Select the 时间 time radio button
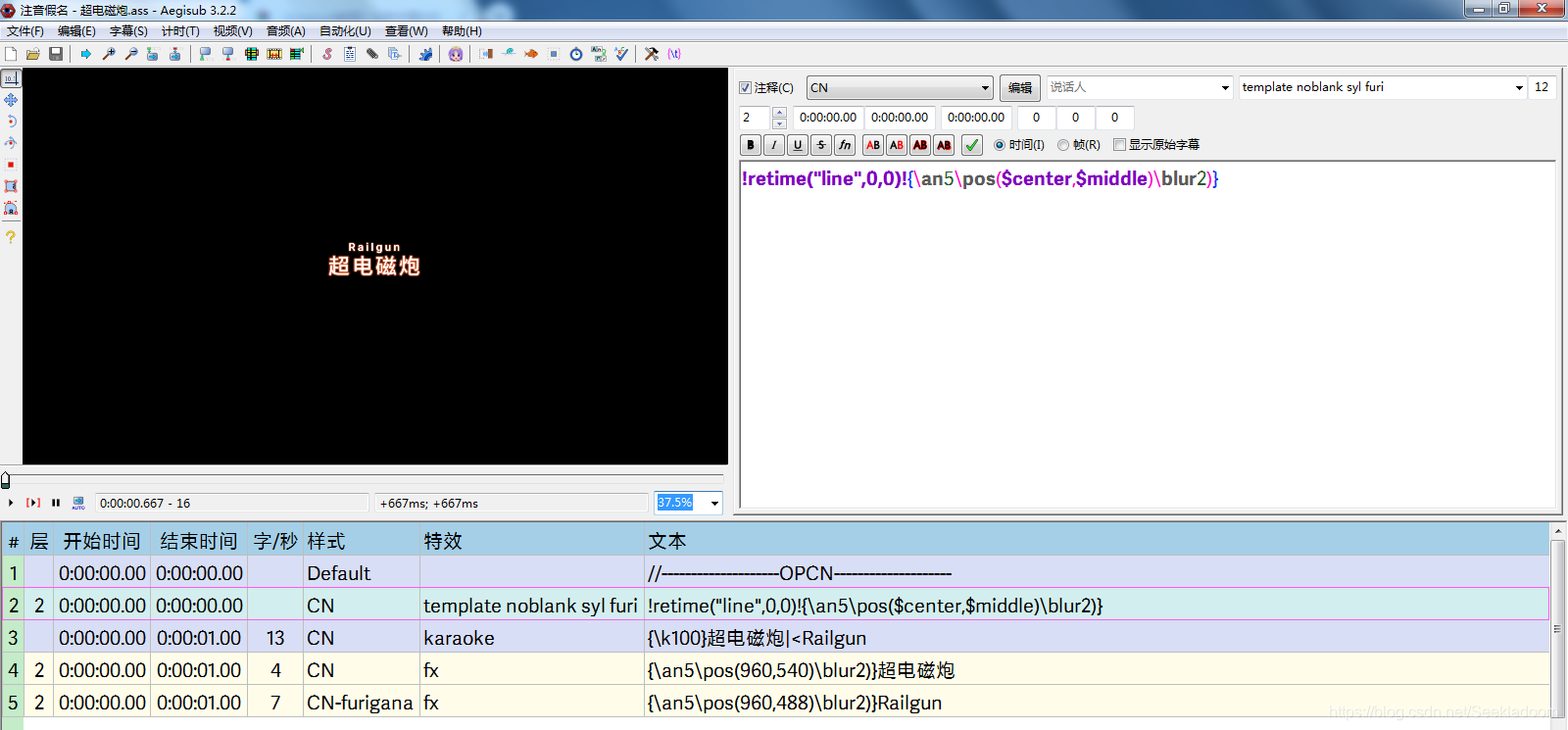Screen dimensions: 1568x730 [x=1000, y=145]
